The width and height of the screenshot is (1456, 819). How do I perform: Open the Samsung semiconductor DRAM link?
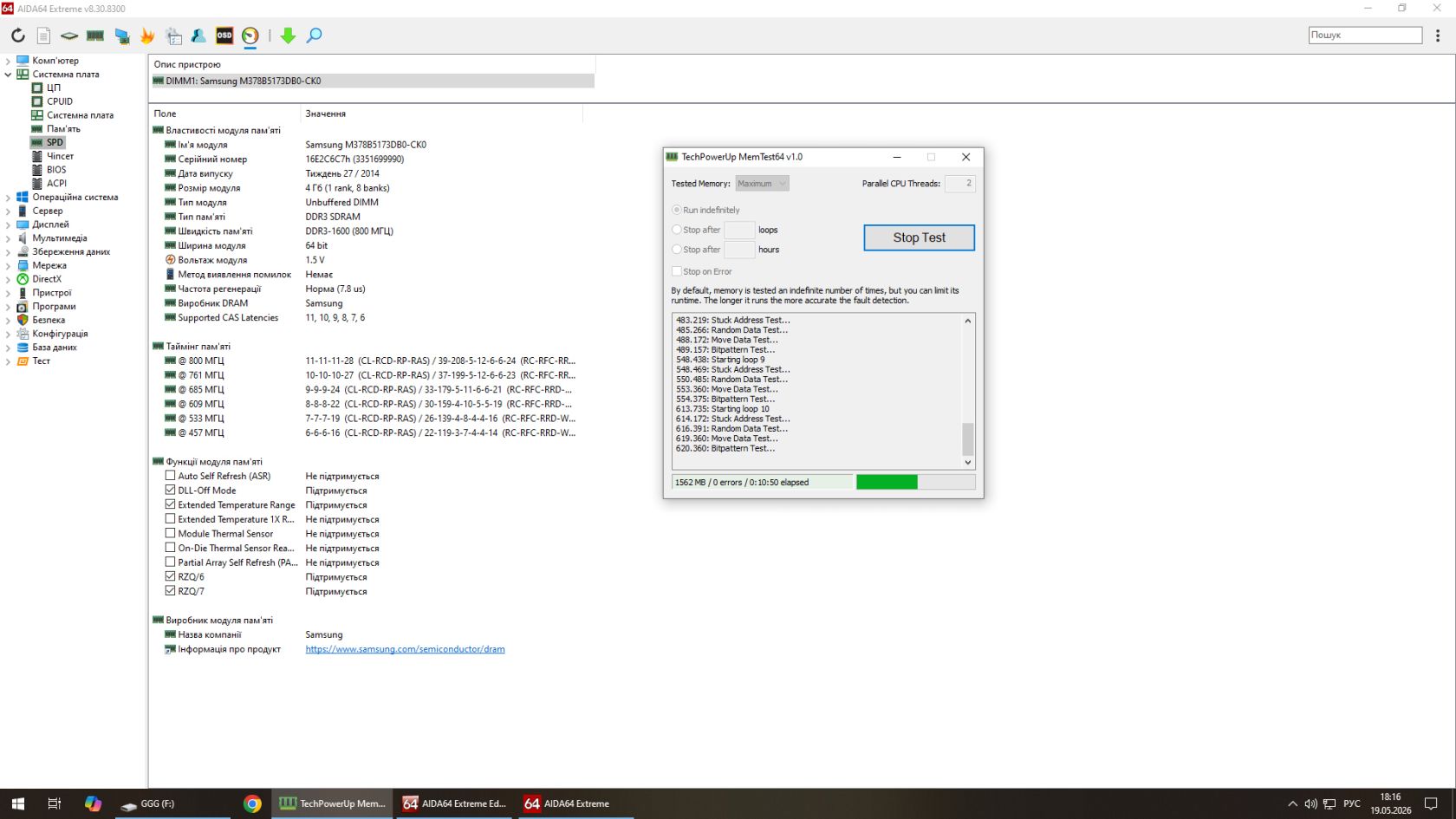coord(405,649)
